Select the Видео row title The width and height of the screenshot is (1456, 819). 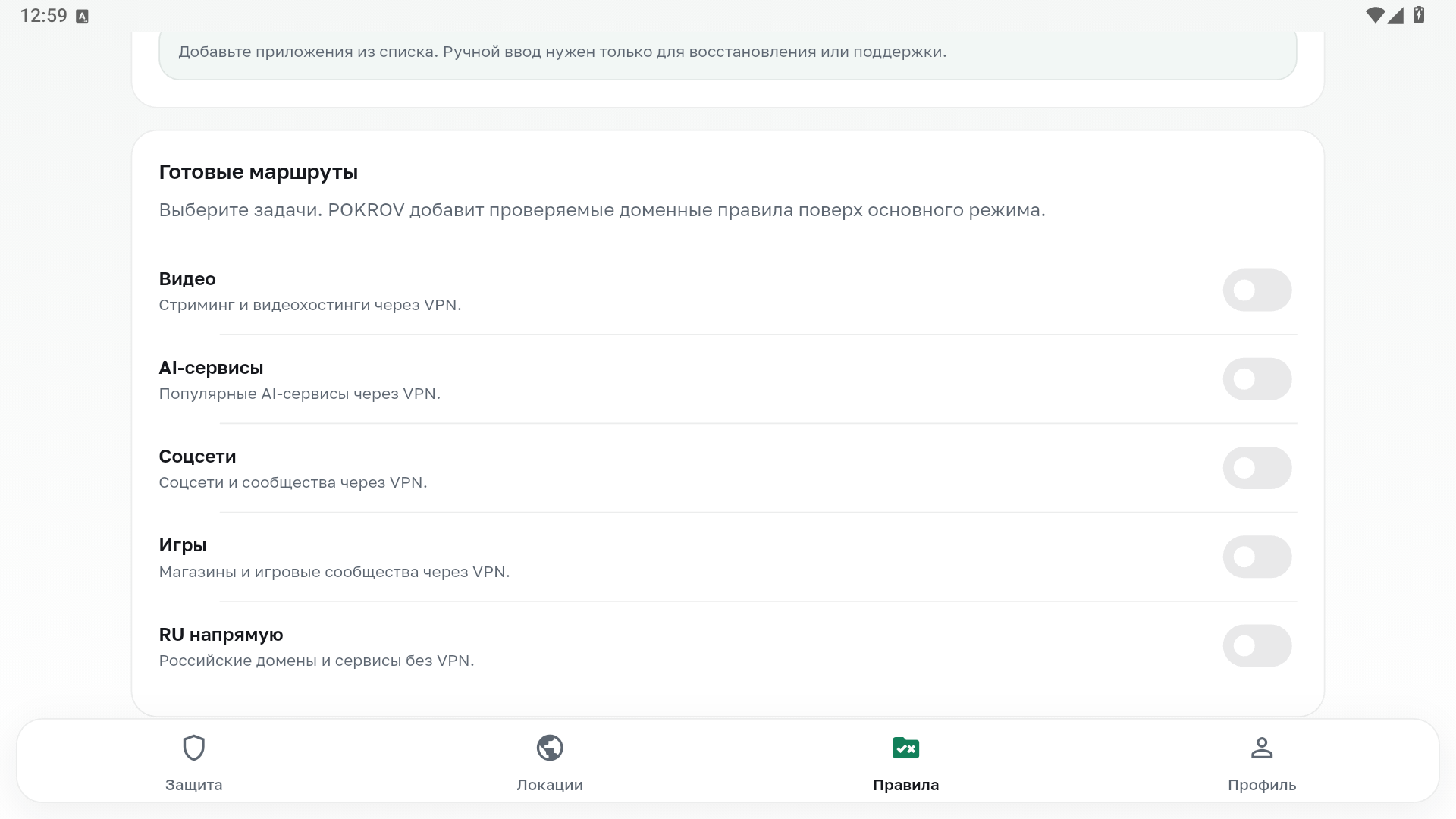point(187,279)
